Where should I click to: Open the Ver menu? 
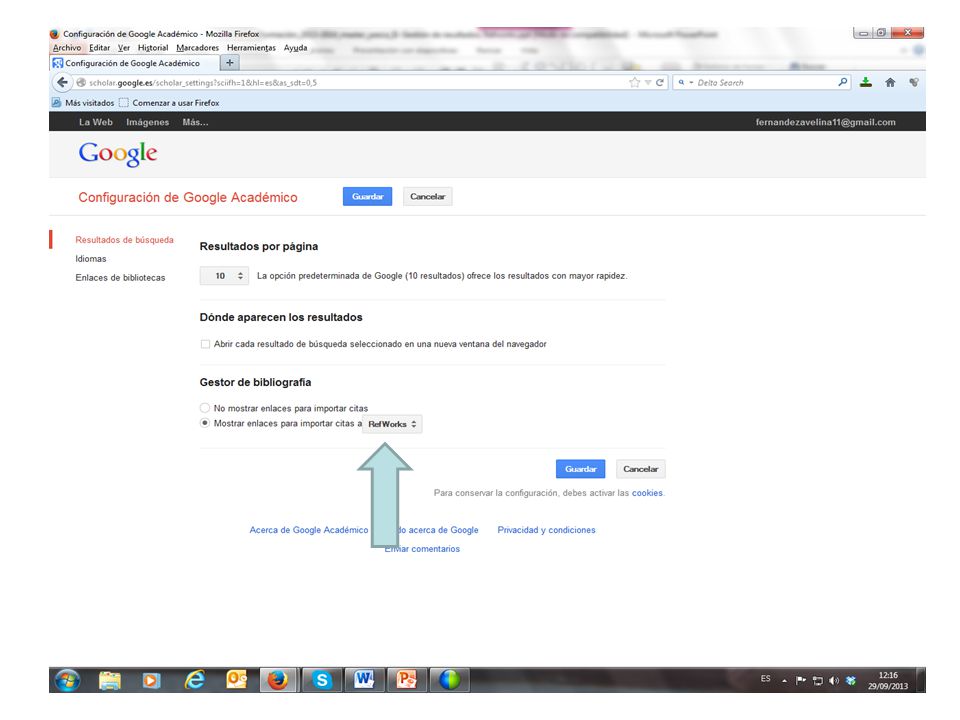(124, 48)
